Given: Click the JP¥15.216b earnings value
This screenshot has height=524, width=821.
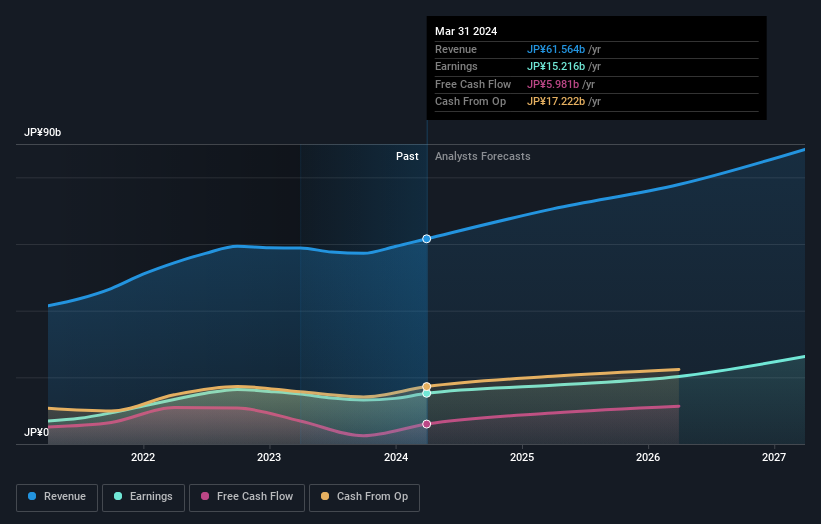Looking at the screenshot, I should [556, 66].
